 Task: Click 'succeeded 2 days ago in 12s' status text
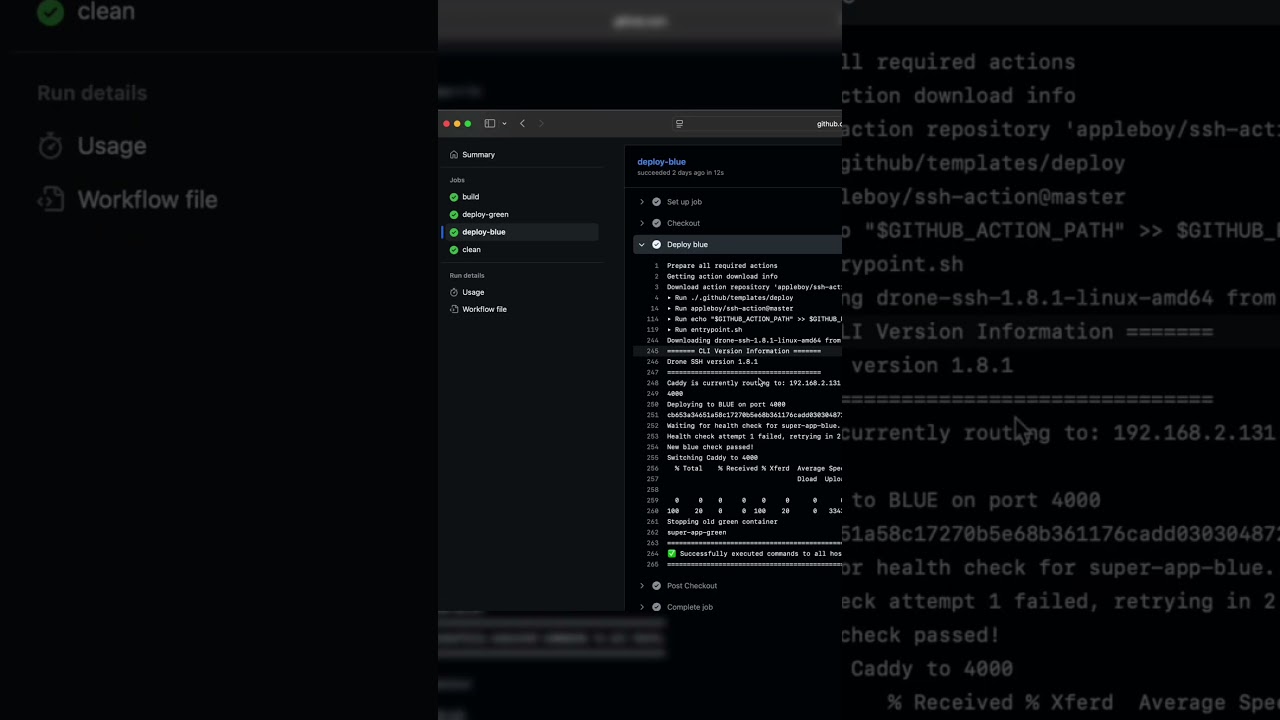(x=680, y=173)
